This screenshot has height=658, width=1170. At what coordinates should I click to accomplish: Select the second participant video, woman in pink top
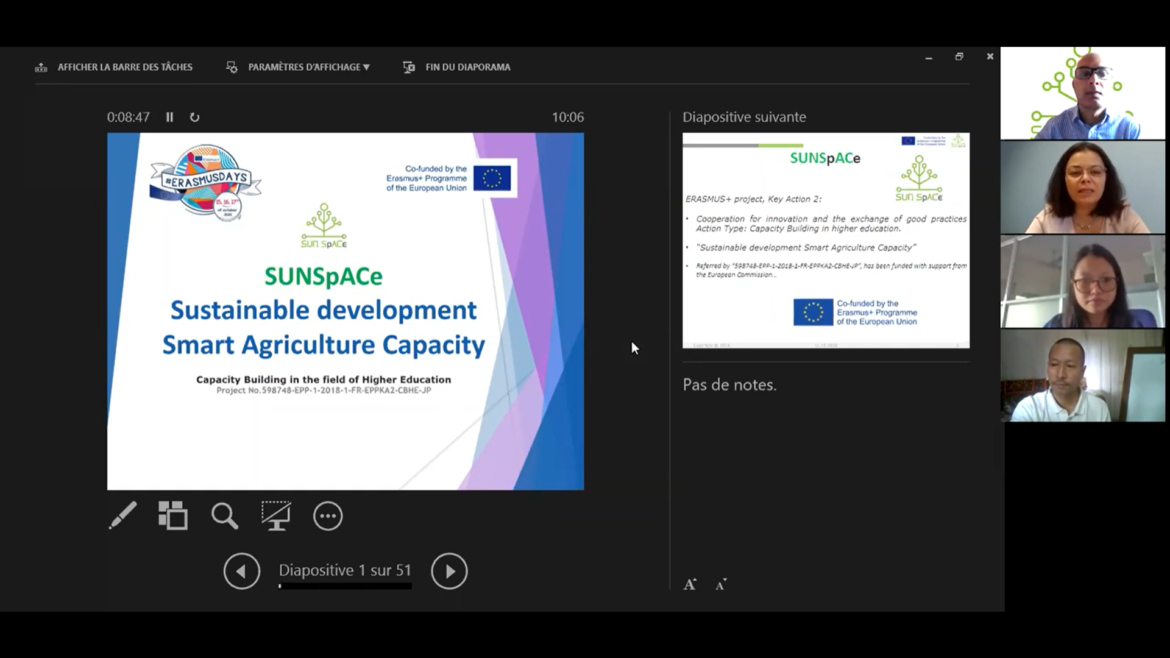pyautogui.click(x=1083, y=187)
